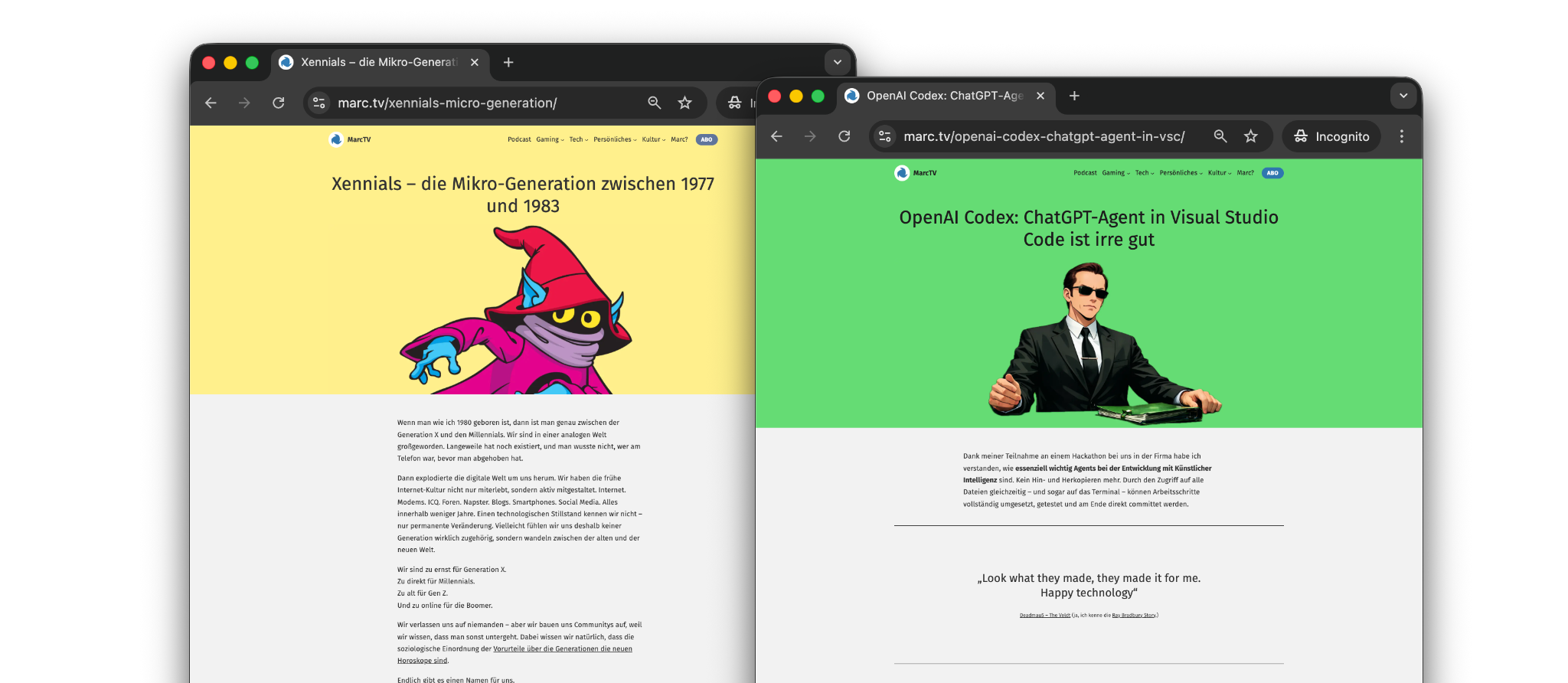Click heading 'Xennials – die Mikro-Generation zwischen 1977 und 1983'
The image size is (1568, 683).
(523, 194)
